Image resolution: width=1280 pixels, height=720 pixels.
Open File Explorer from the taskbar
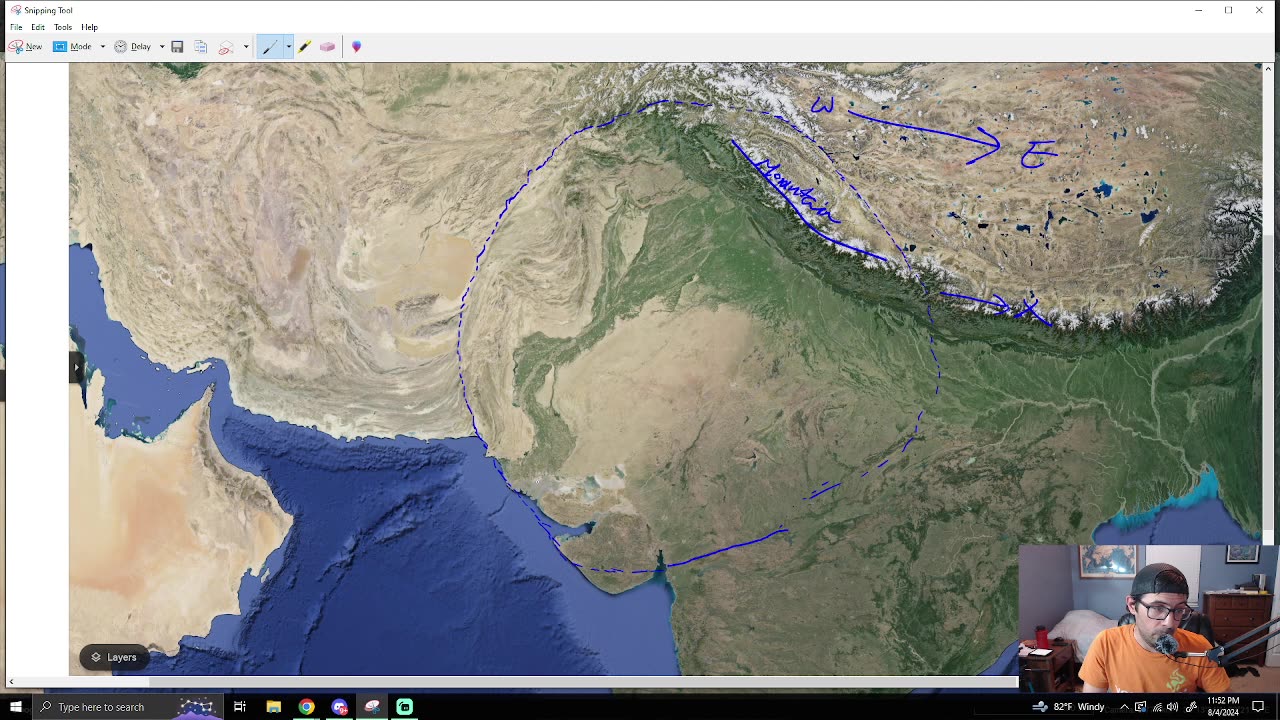(x=273, y=707)
